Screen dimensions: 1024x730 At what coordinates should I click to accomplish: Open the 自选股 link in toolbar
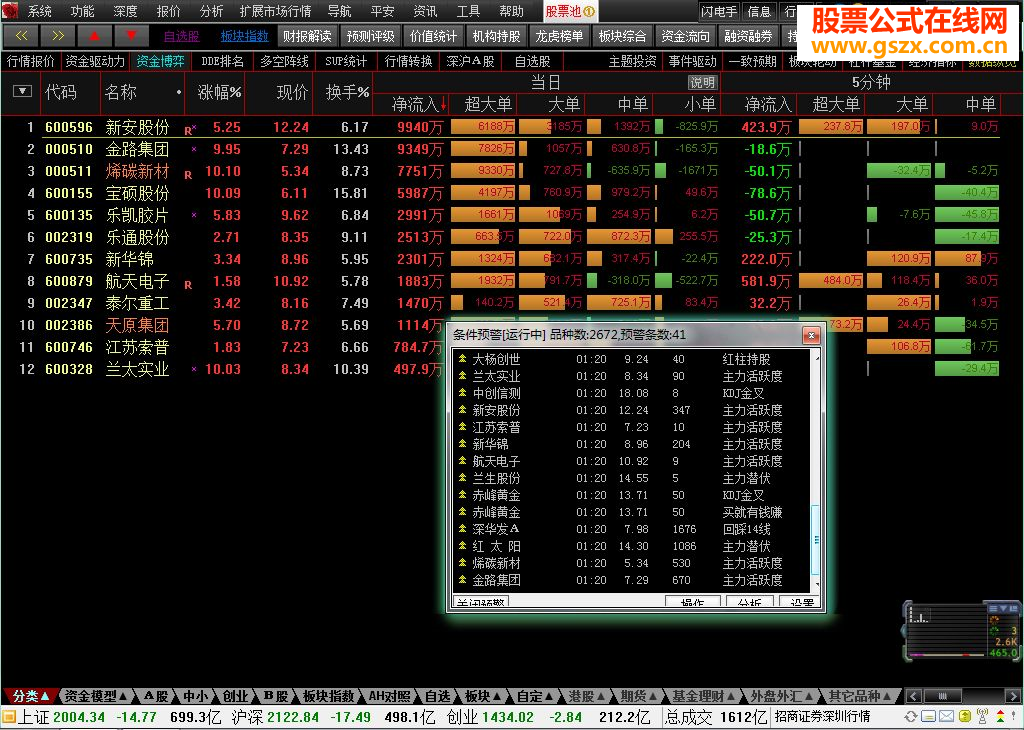coord(181,36)
